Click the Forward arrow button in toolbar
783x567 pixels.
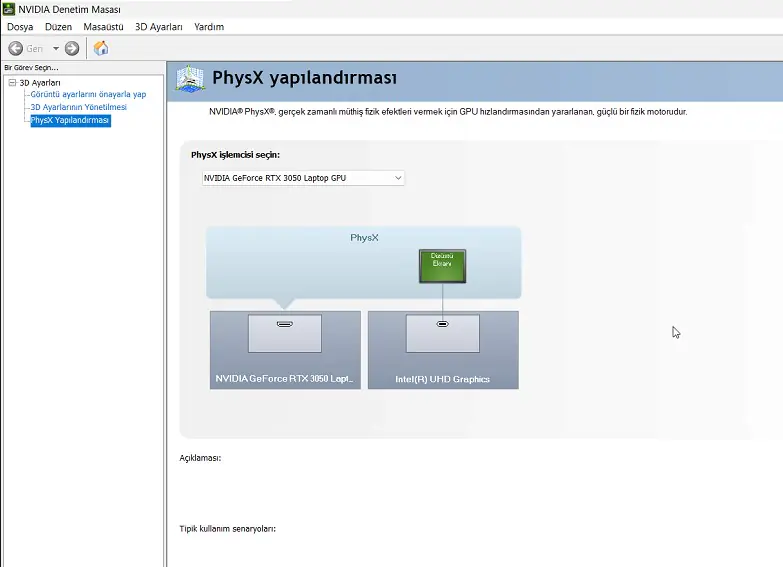pos(72,48)
